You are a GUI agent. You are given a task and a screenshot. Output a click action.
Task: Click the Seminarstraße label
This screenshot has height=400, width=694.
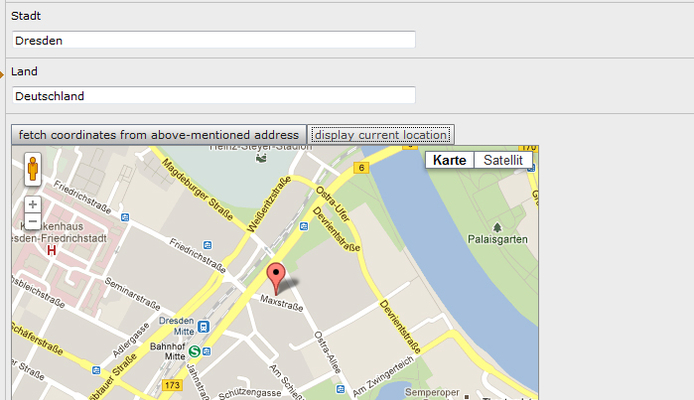[x=133, y=293]
